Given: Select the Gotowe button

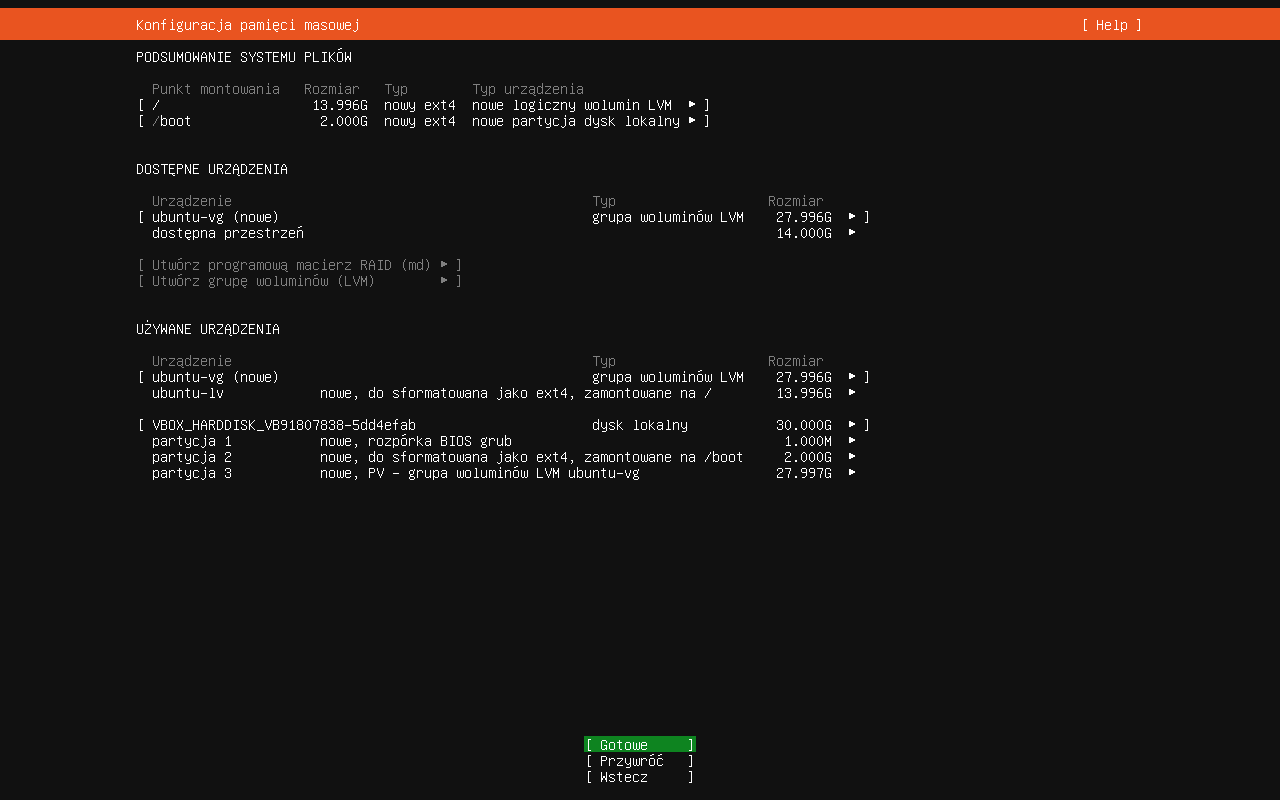Looking at the screenshot, I should (x=640, y=745).
